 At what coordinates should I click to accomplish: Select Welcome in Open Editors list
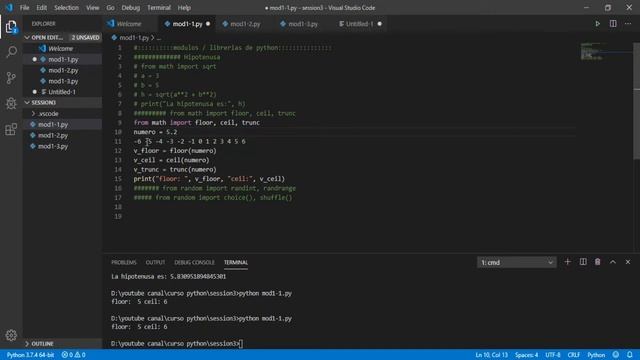point(62,49)
